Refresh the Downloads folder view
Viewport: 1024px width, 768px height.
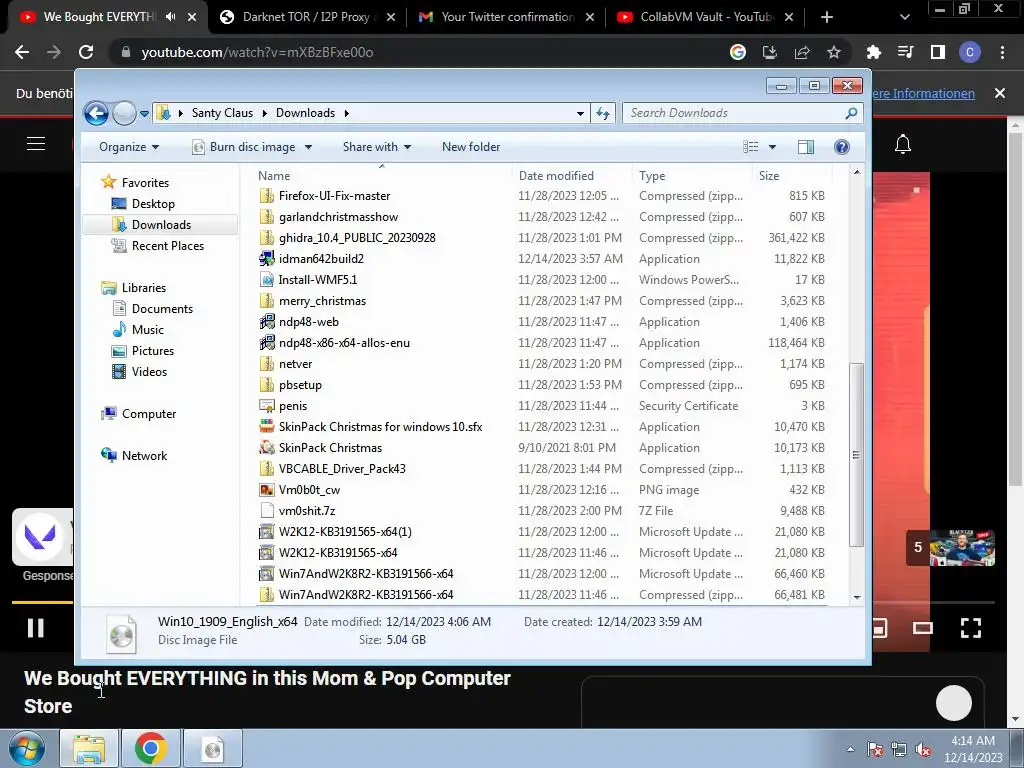(x=603, y=114)
